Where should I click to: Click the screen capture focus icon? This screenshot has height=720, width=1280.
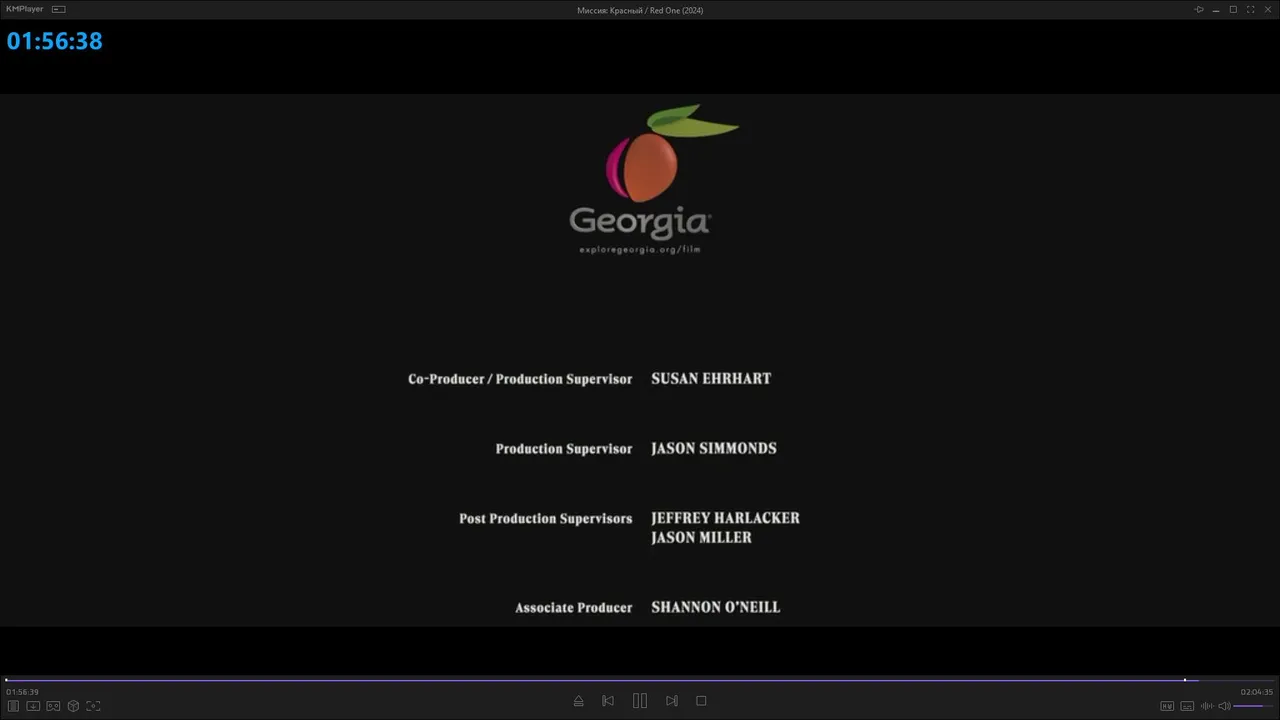point(93,706)
